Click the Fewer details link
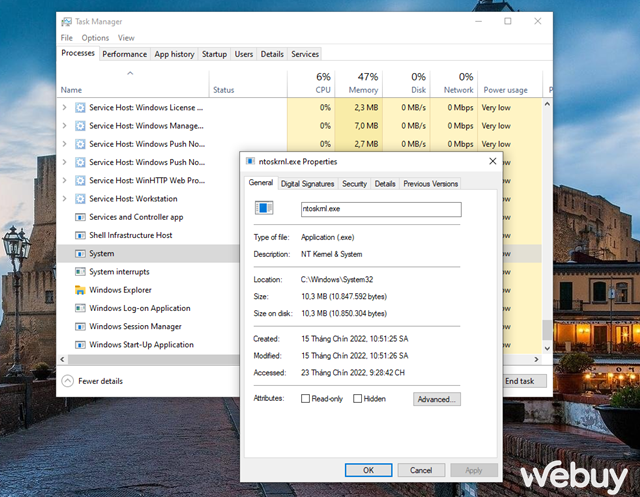This screenshot has width=640, height=497. (100, 381)
